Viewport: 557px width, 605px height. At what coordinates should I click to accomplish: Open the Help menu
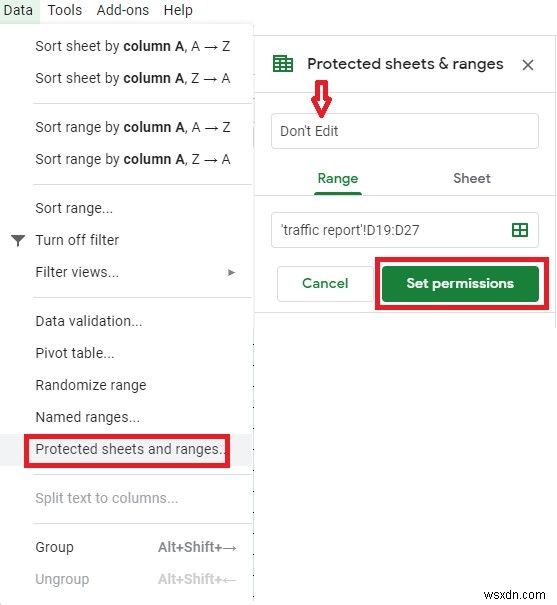click(178, 10)
